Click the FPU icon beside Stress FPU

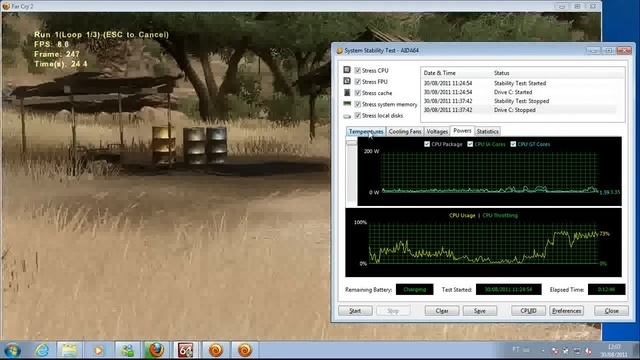click(347, 81)
